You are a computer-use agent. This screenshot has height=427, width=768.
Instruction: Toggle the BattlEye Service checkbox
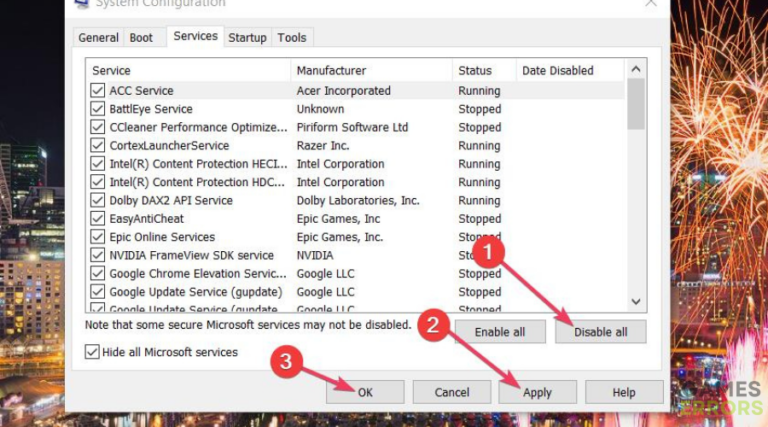click(x=98, y=109)
